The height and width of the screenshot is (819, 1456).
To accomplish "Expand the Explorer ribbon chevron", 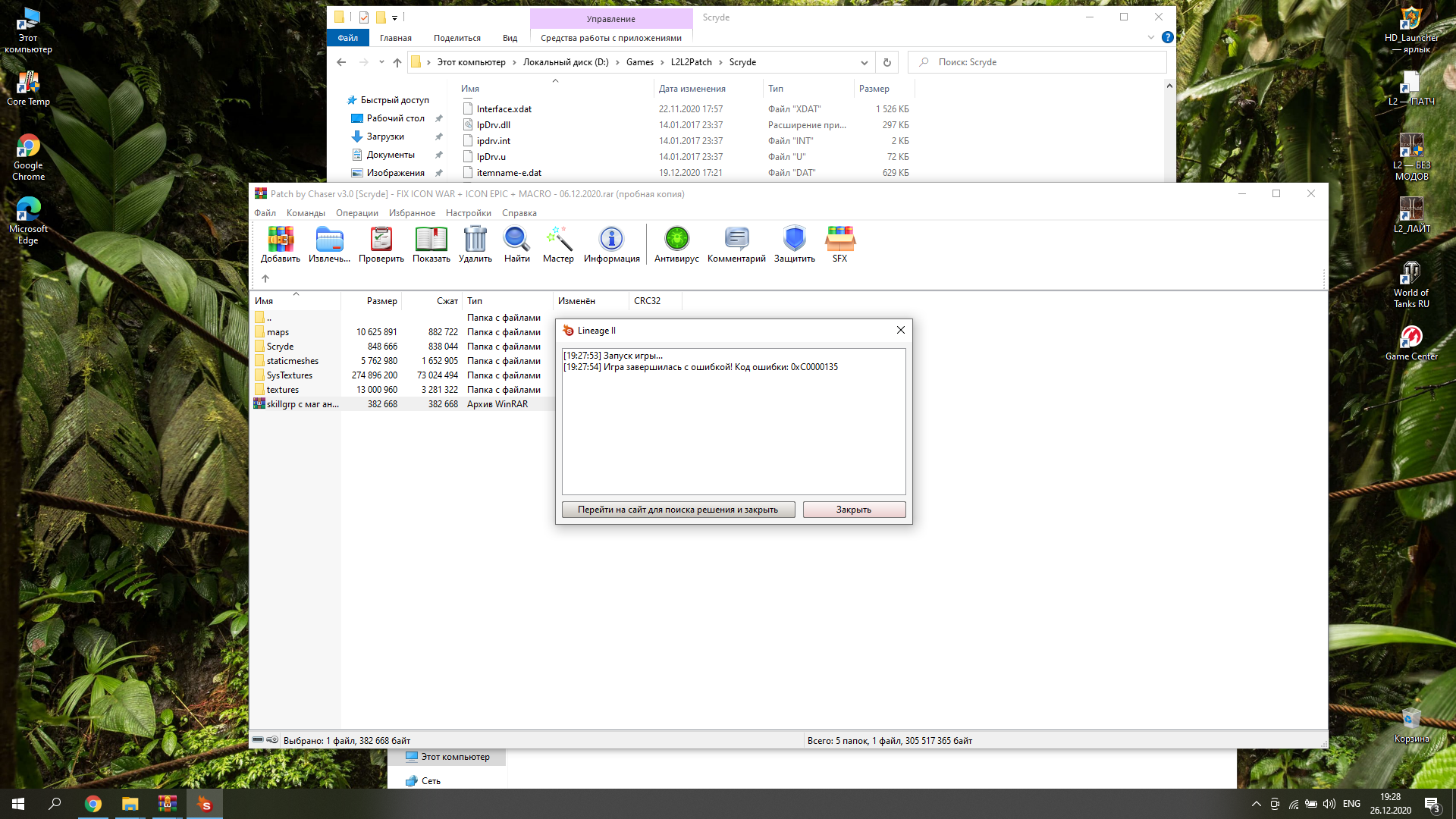I will tap(1150, 37).
